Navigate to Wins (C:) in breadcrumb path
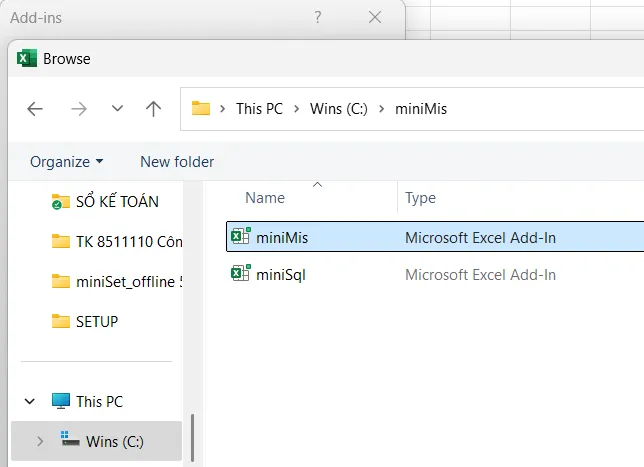 click(x=339, y=109)
